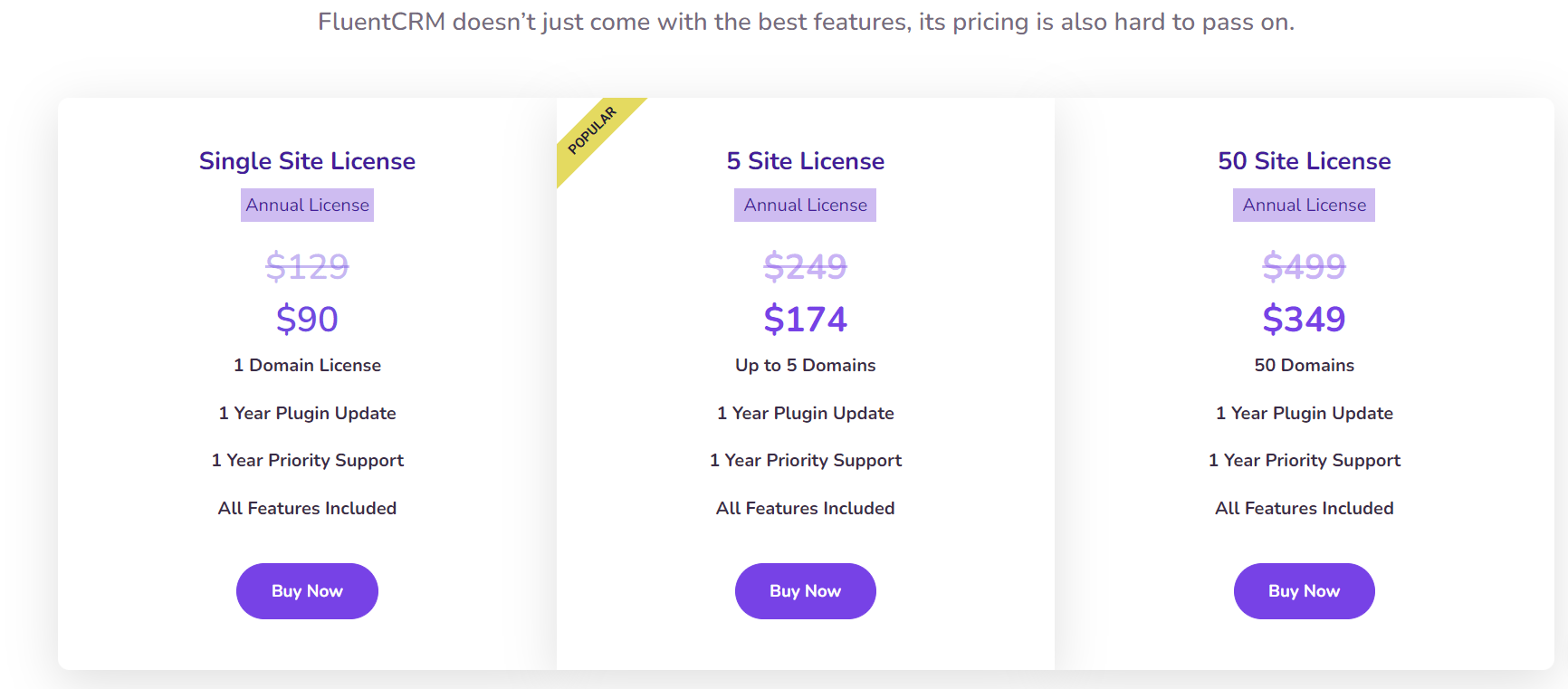Viewport: 1568px width, 689px height.
Task: Click Annual License badge under 5 Site License
Action: tap(805, 206)
